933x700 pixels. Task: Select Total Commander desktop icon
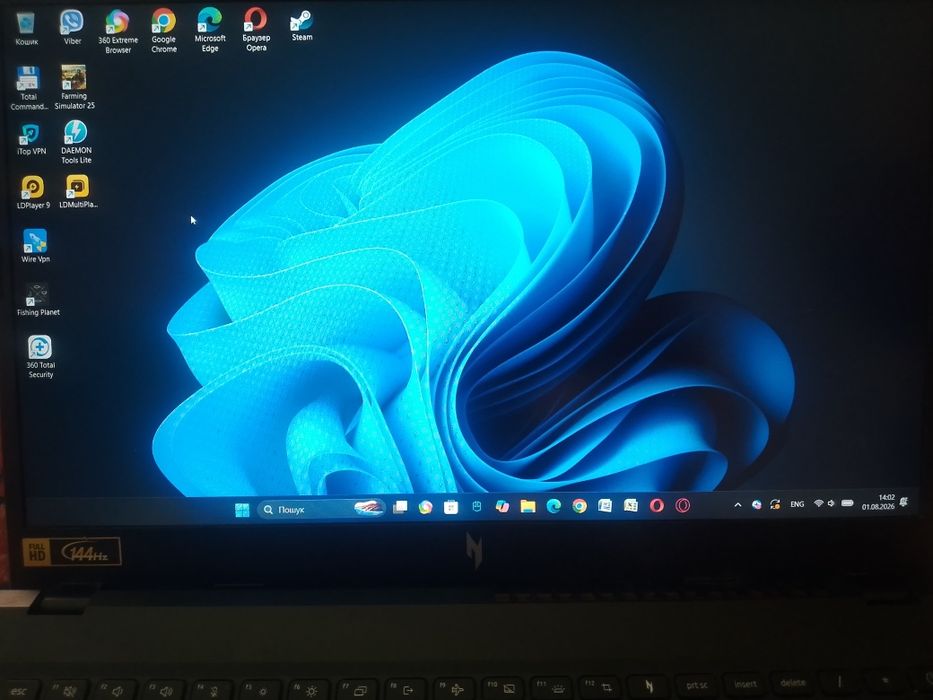coord(29,89)
